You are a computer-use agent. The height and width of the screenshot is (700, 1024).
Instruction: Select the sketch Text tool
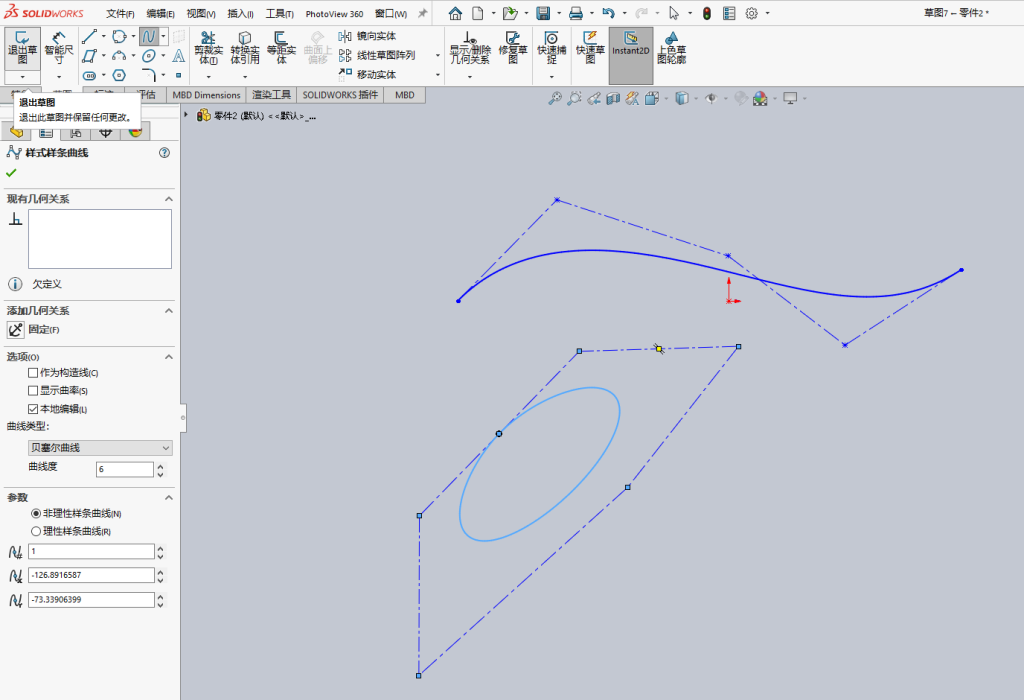[x=178, y=56]
